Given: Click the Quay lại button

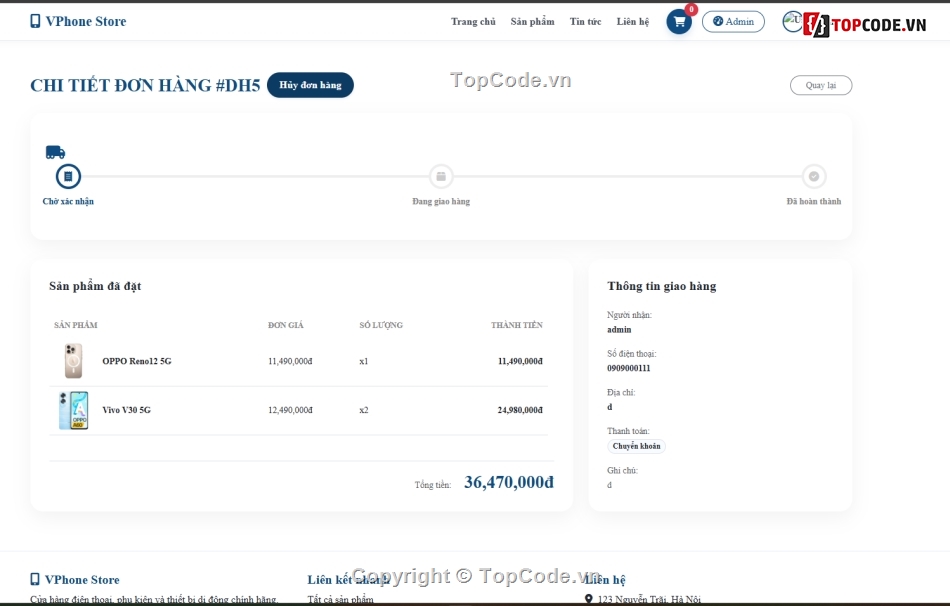Looking at the screenshot, I should pos(821,85).
